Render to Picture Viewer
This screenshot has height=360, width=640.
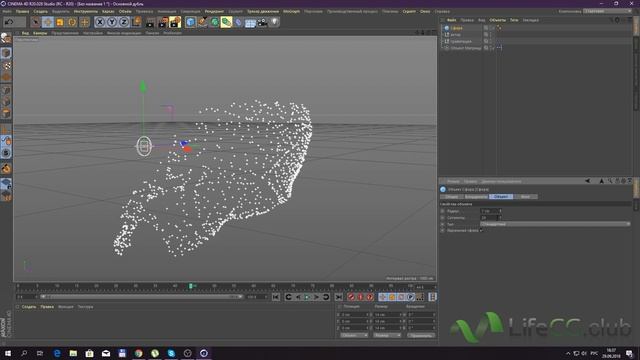pyautogui.click(x=163, y=22)
